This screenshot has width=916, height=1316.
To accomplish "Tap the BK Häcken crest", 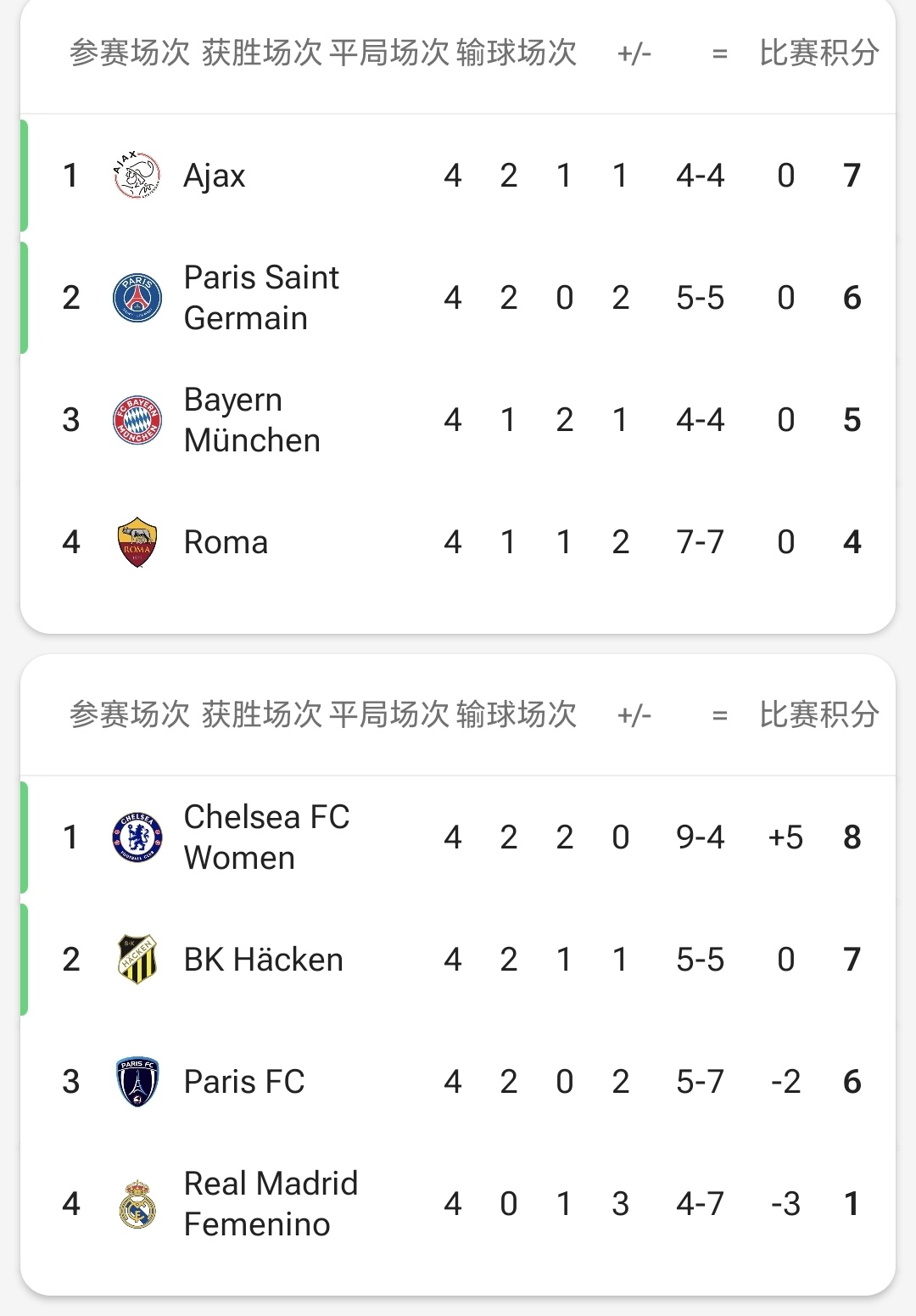I will 137,960.
